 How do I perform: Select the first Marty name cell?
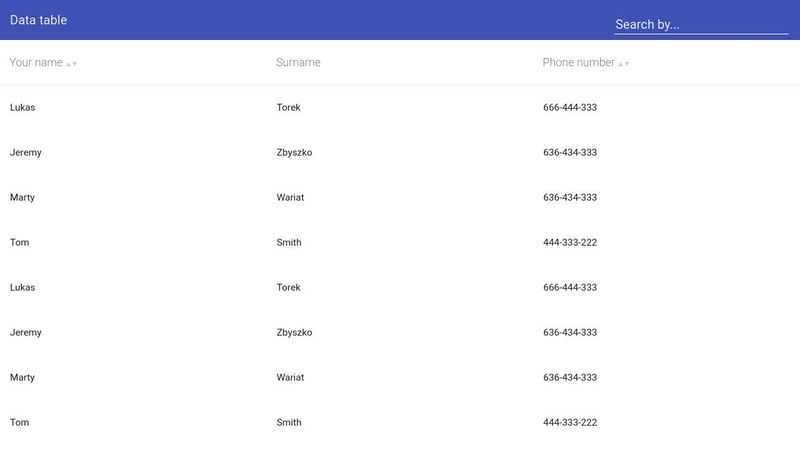pos(22,197)
